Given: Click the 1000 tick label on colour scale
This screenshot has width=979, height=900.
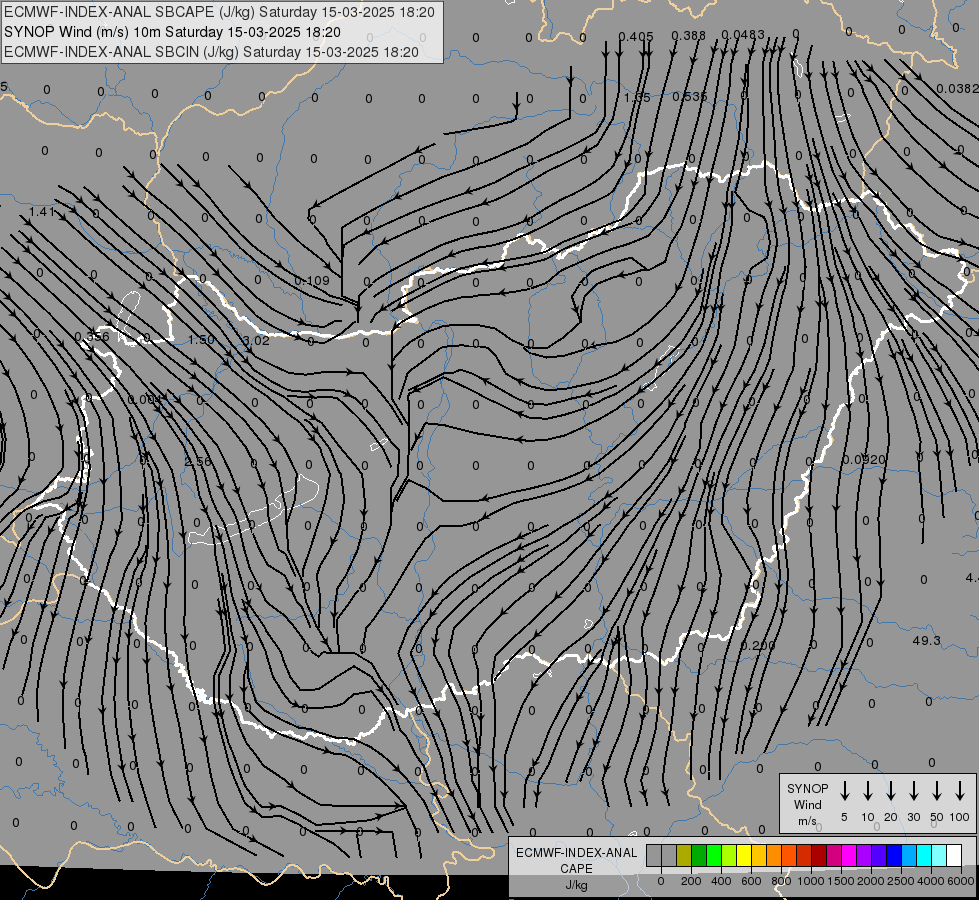Looking at the screenshot, I should click(x=811, y=881).
